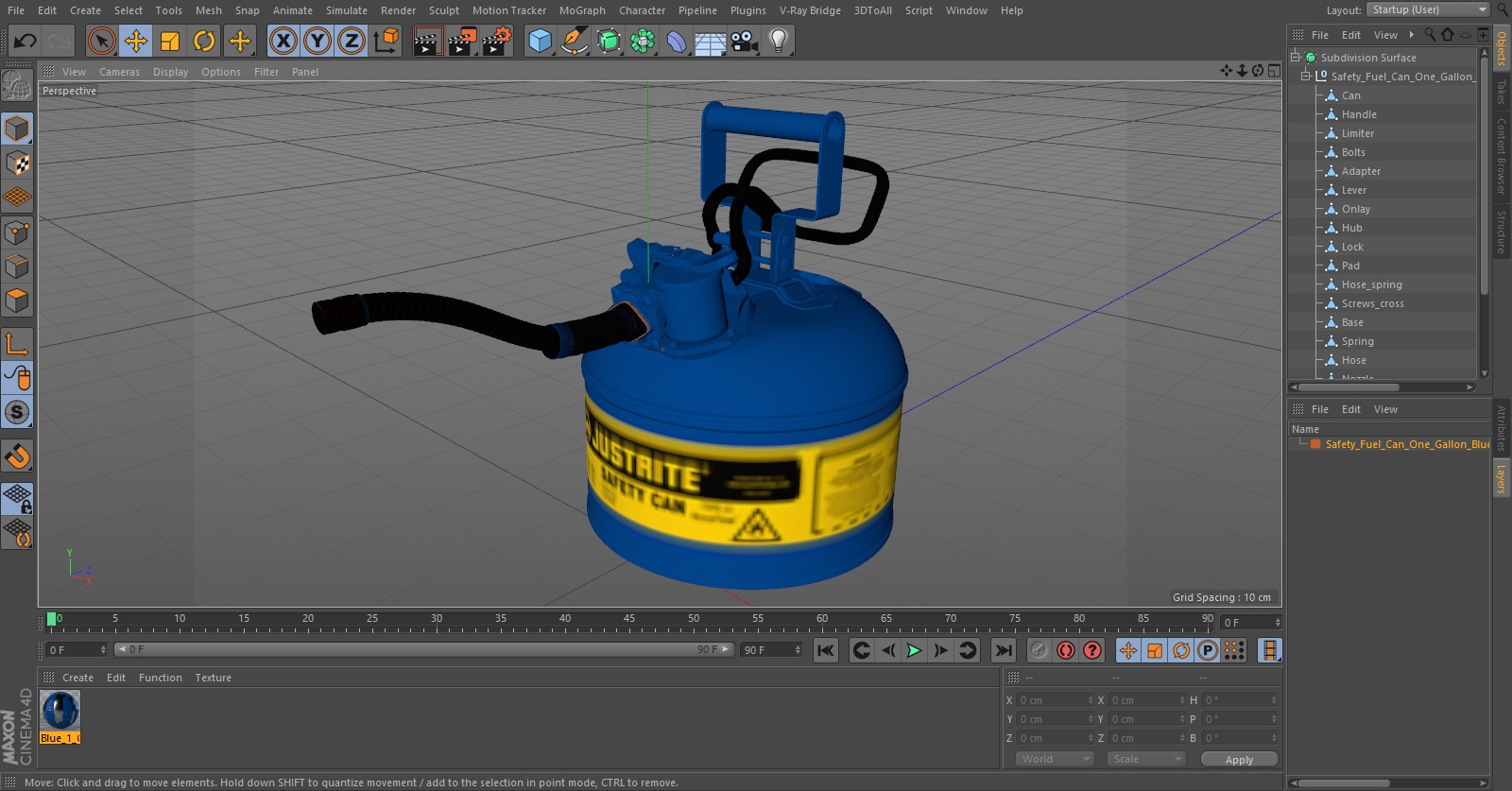Toggle parameter keyframing P button

1208,650
